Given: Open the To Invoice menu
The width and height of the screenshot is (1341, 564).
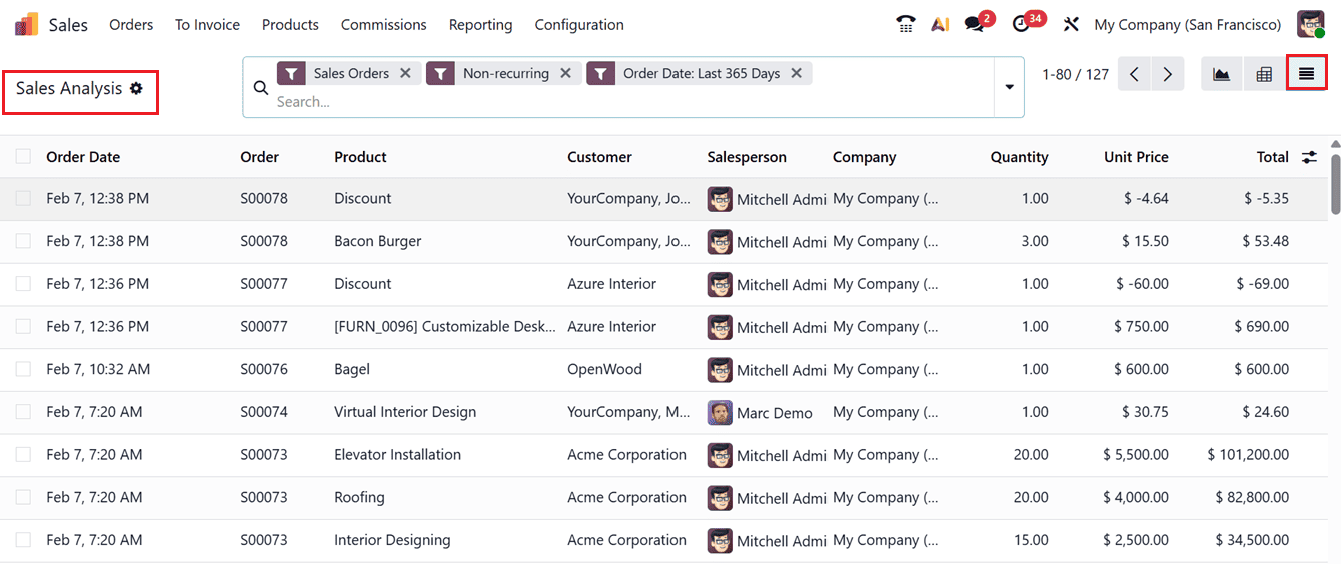Looking at the screenshot, I should (207, 24).
